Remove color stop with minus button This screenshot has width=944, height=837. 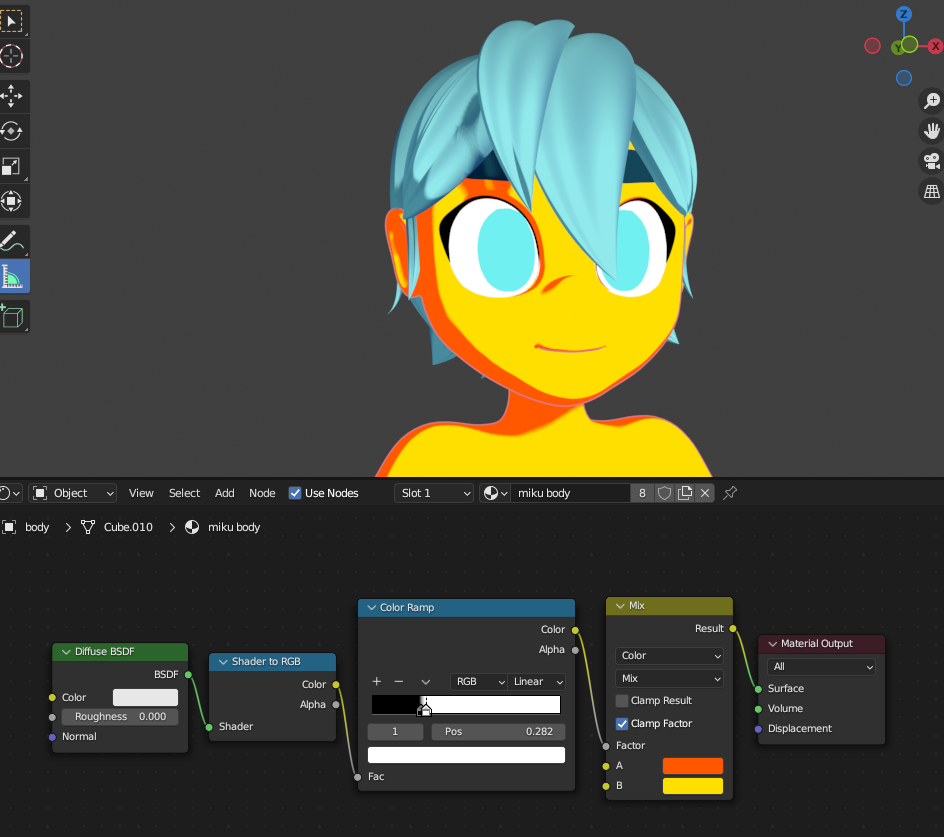click(399, 682)
